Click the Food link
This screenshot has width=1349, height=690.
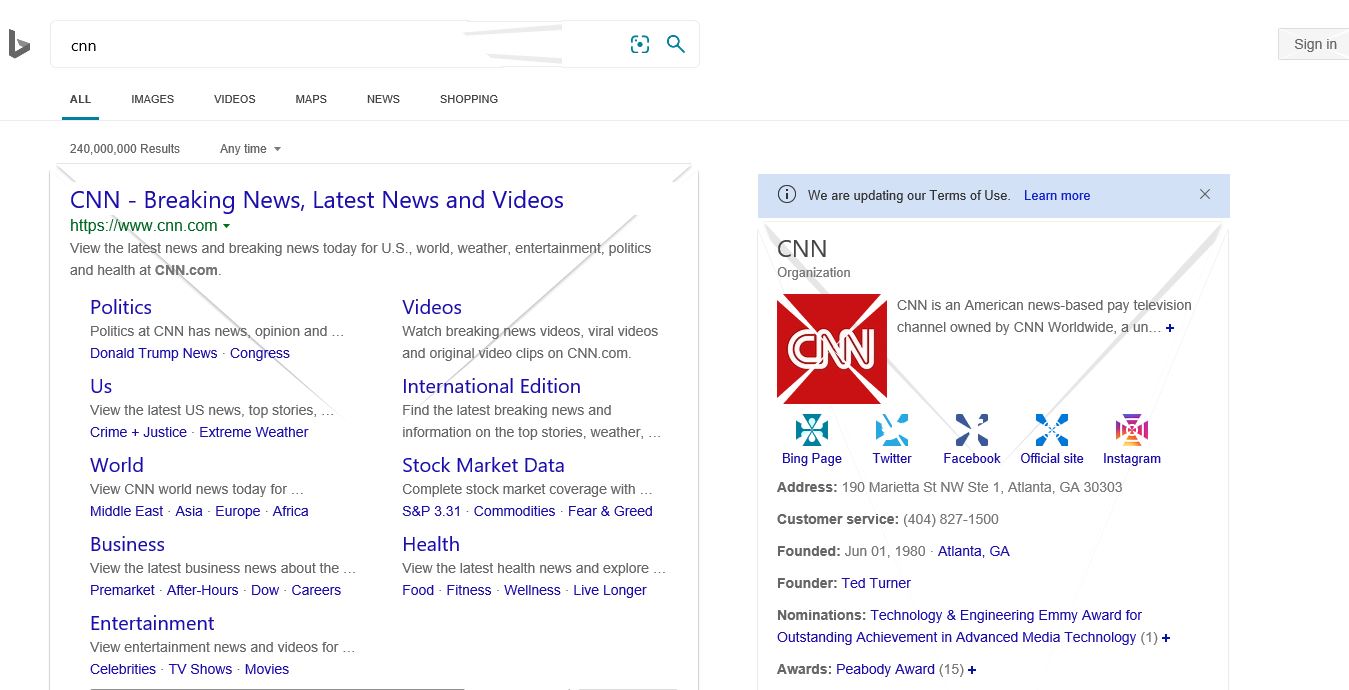[x=418, y=590]
